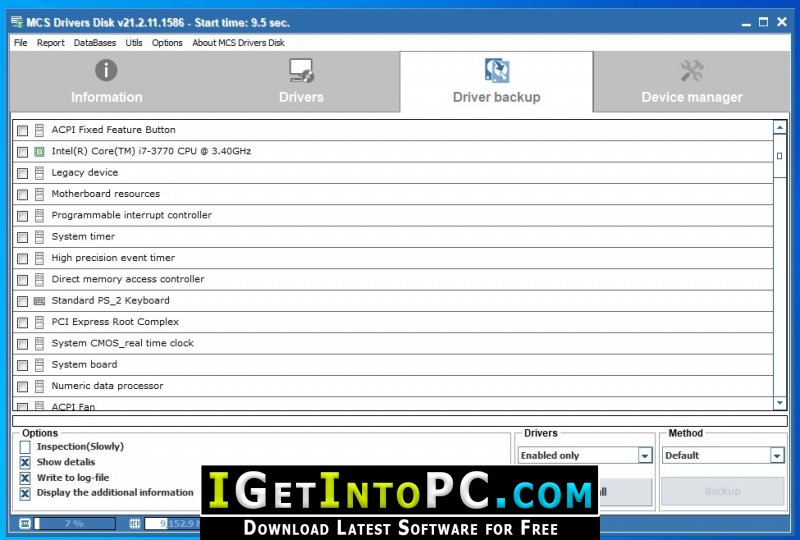Image resolution: width=800 pixels, height=540 pixels.
Task: Check the Intel Core i7-3770 CPU checkbox
Action: (22, 152)
